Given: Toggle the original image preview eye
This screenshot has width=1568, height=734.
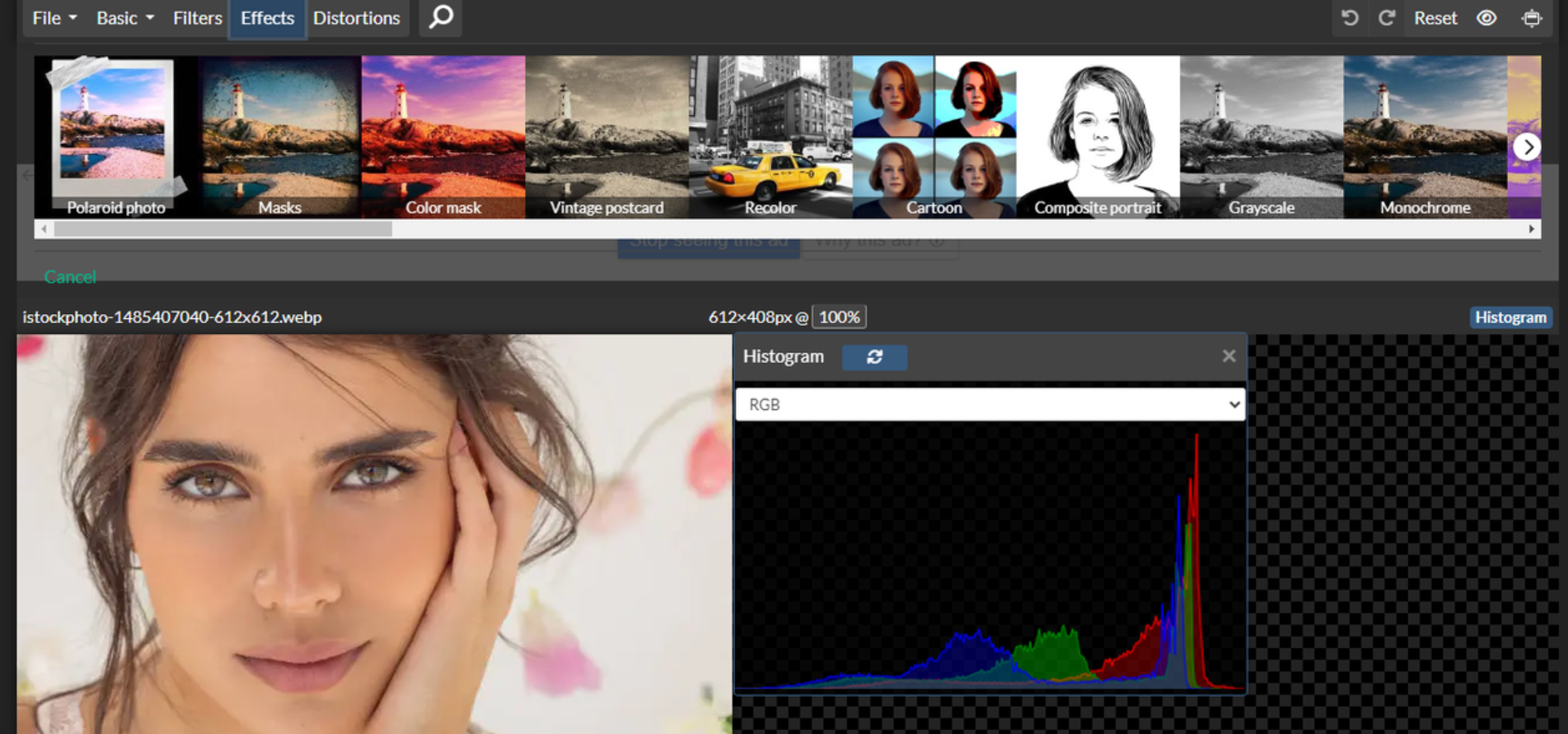Looking at the screenshot, I should pos(1487,18).
